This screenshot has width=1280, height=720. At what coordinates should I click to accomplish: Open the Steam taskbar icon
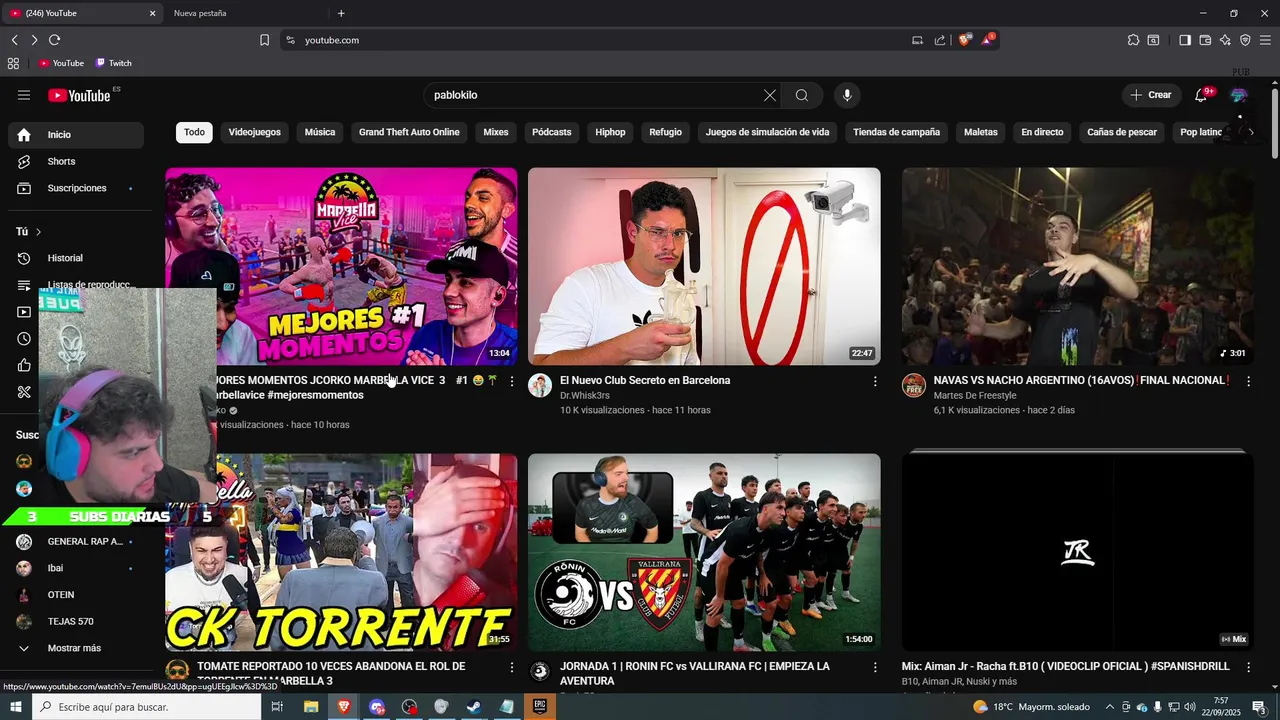click(x=474, y=707)
